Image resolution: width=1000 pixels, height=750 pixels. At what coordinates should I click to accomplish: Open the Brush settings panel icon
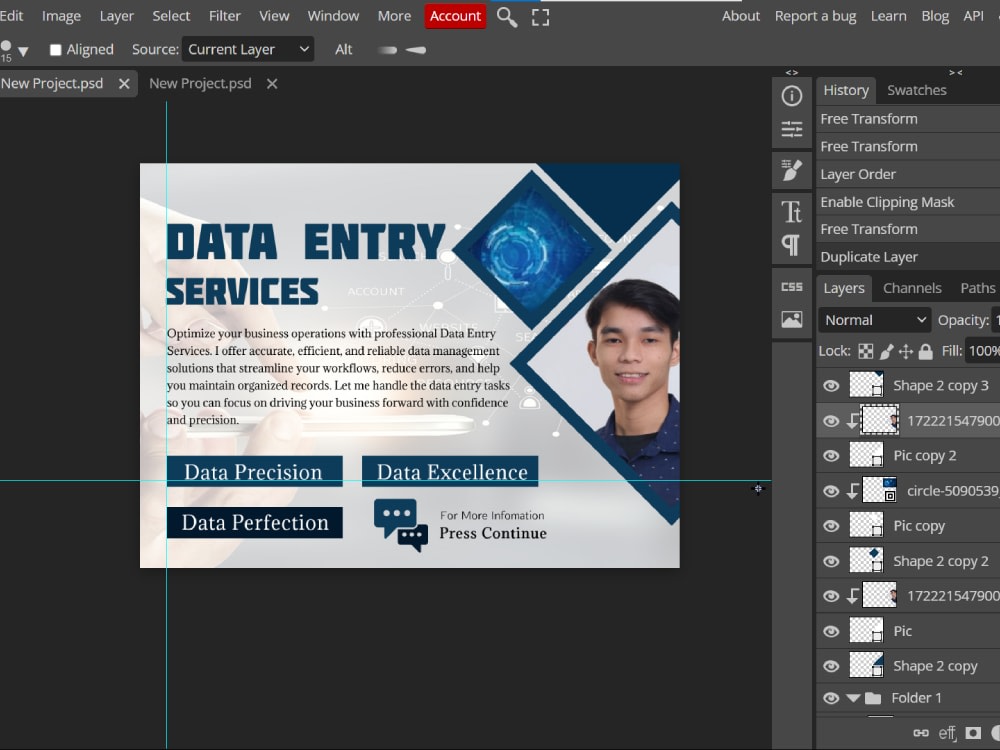point(791,170)
